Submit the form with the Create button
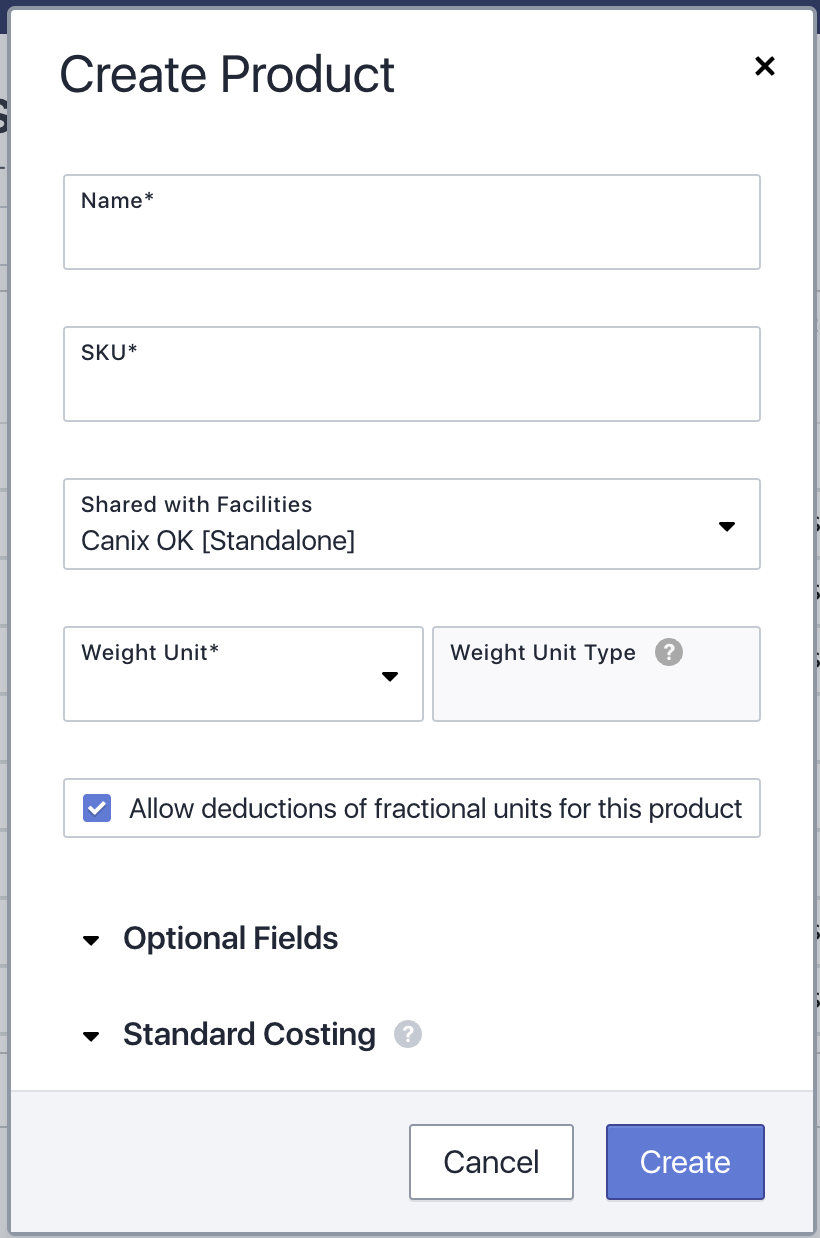This screenshot has width=820, height=1238. [685, 1162]
